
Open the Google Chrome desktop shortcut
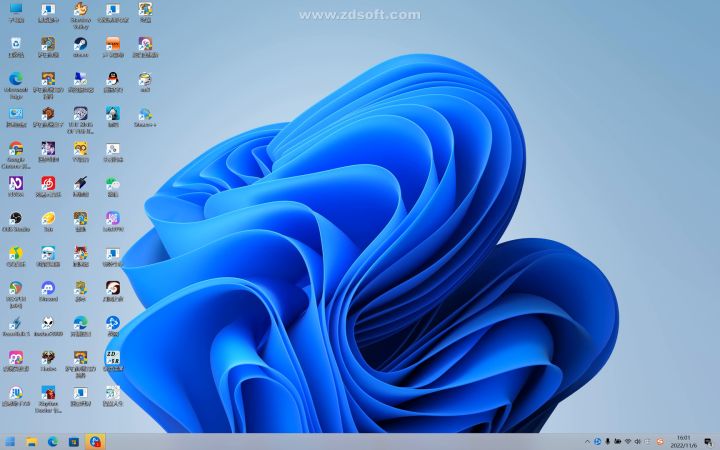(x=16, y=155)
